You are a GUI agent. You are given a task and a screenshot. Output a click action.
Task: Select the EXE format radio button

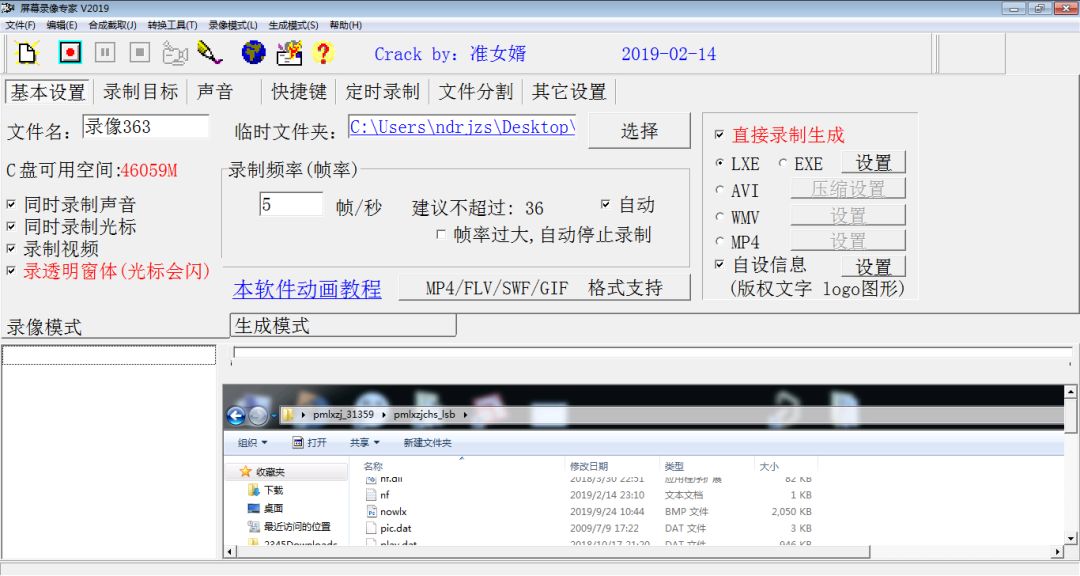[782, 163]
